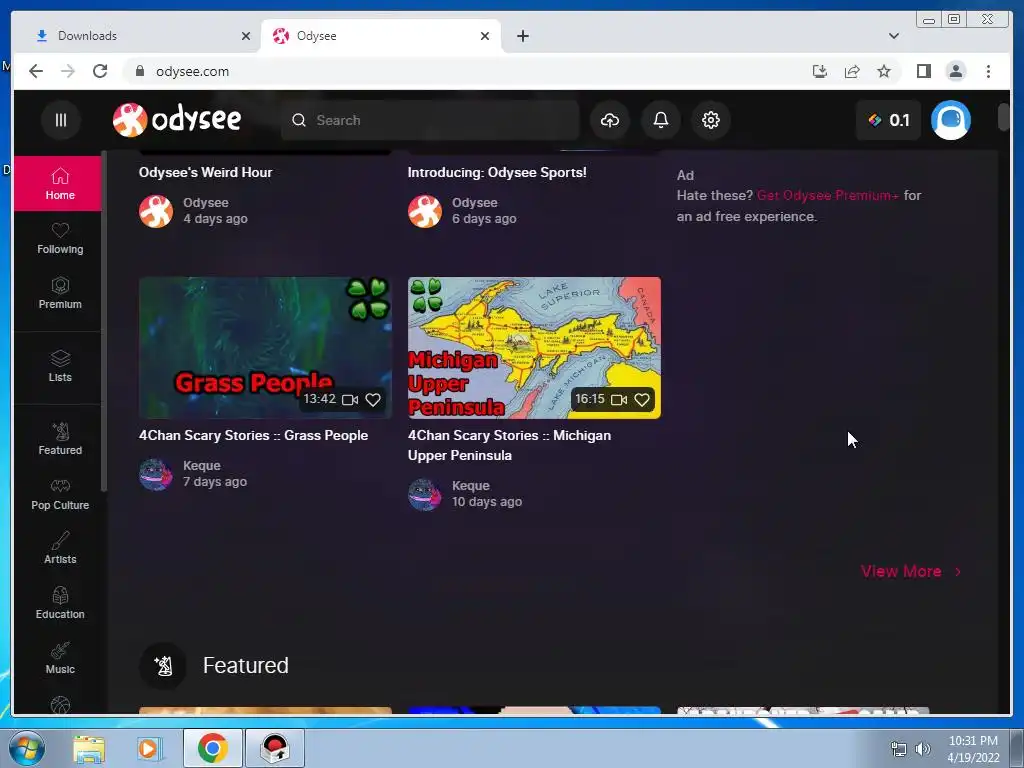Switch to the Downloads tab

click(139, 36)
